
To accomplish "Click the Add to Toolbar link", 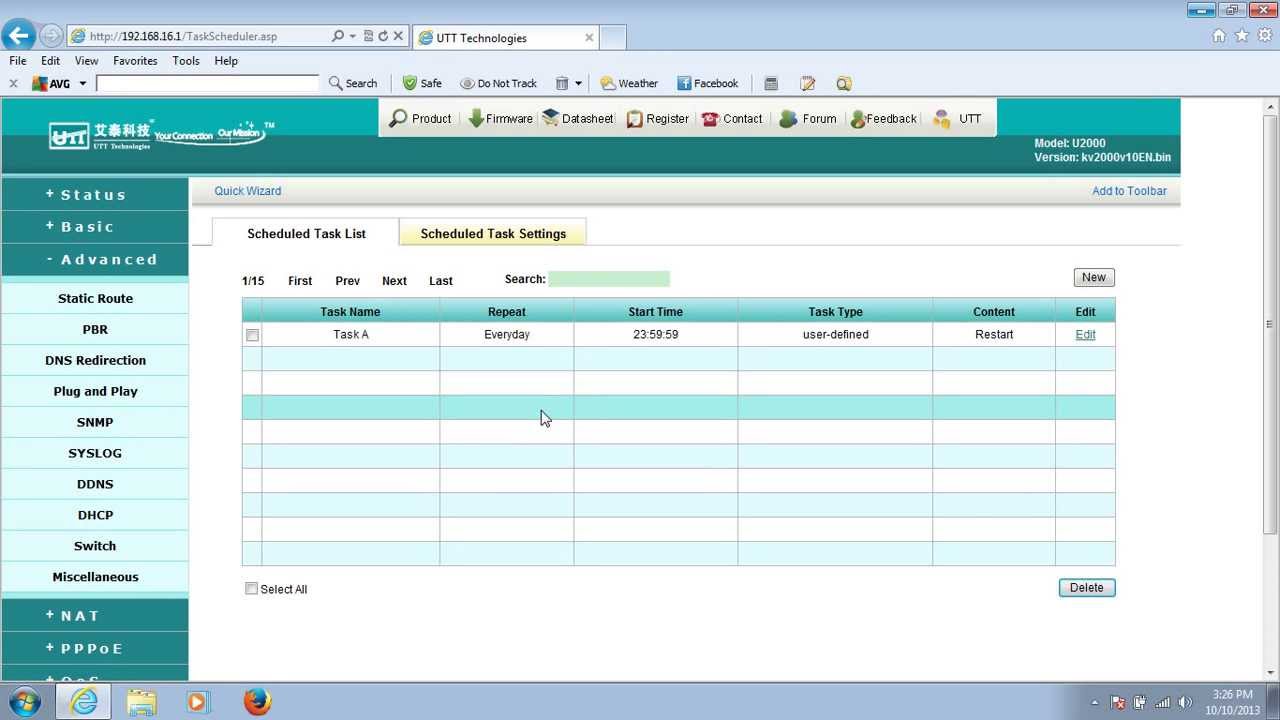I will point(1129,191).
